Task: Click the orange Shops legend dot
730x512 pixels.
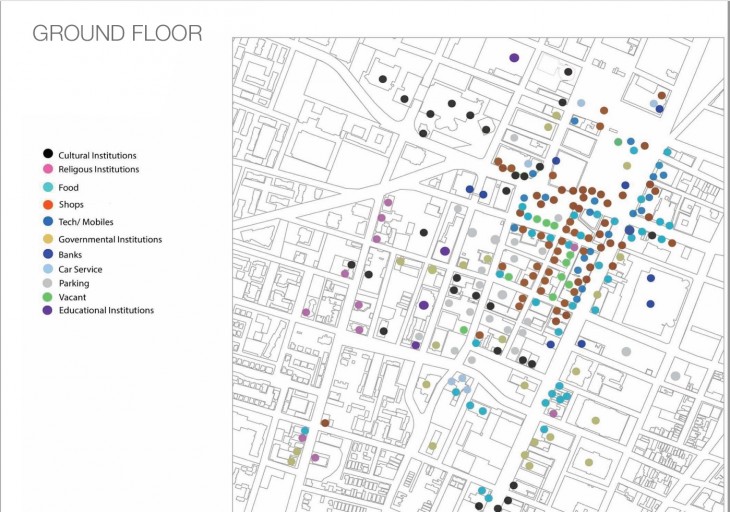Action: (48, 205)
